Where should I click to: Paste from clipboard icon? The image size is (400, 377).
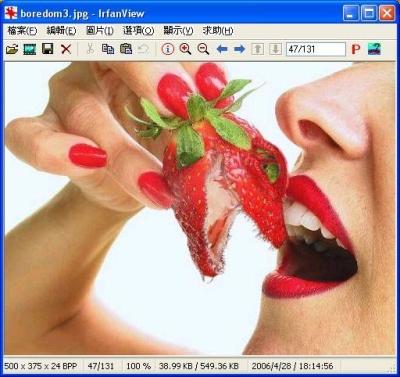(x=126, y=49)
